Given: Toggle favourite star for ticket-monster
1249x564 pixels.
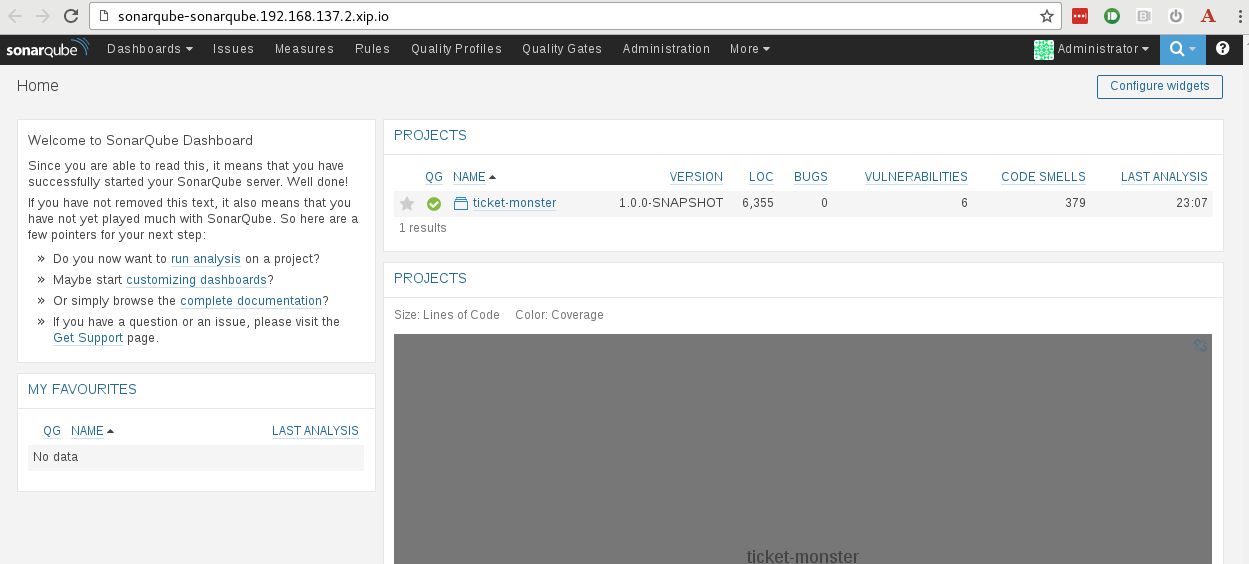Looking at the screenshot, I should [x=407, y=204].
